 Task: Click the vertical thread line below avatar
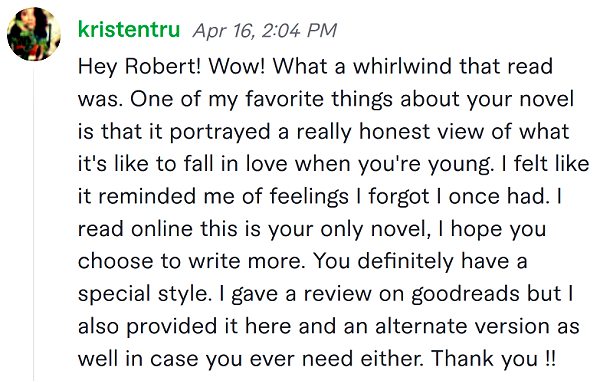(33, 224)
